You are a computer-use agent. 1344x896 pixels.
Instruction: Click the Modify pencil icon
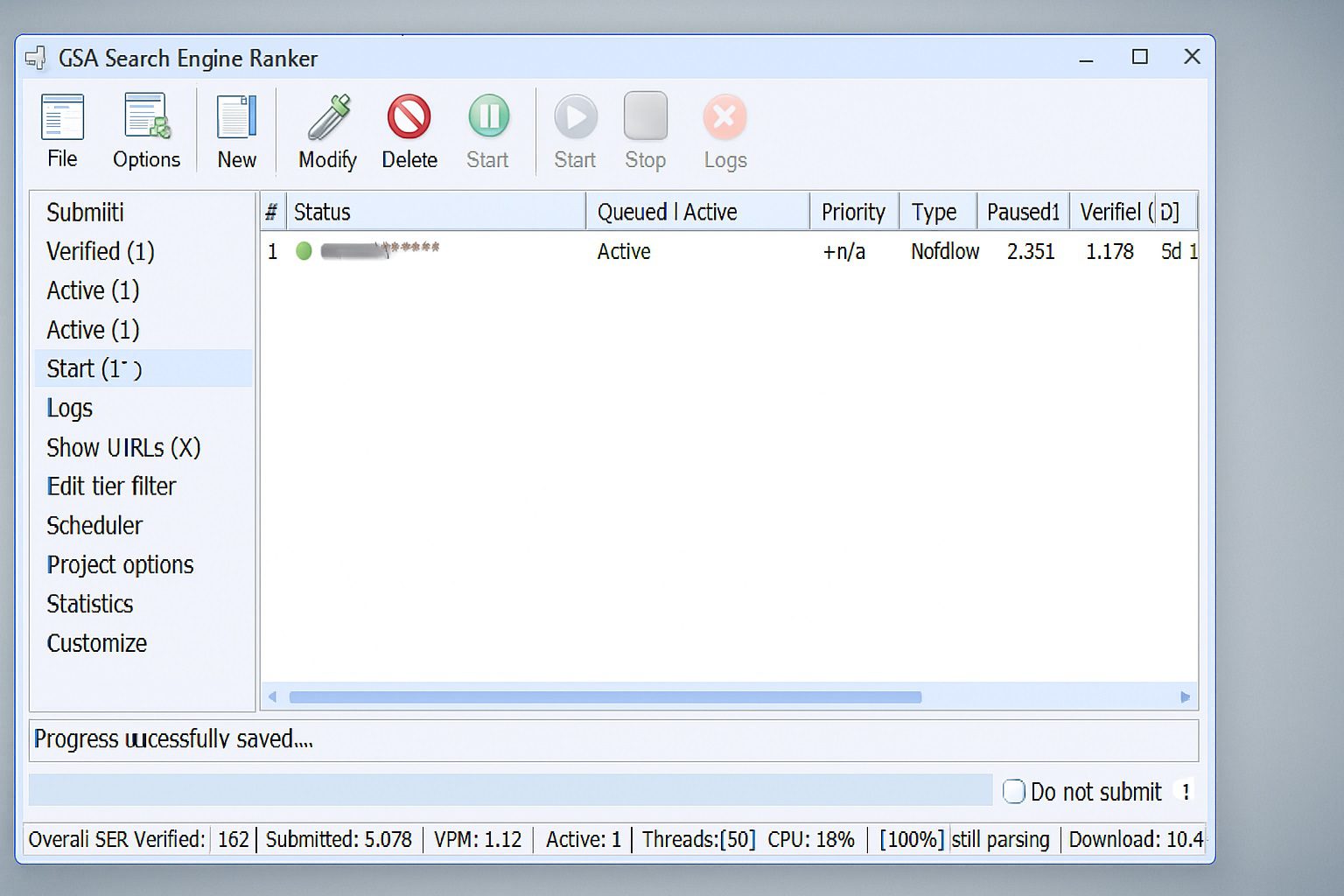[x=328, y=117]
